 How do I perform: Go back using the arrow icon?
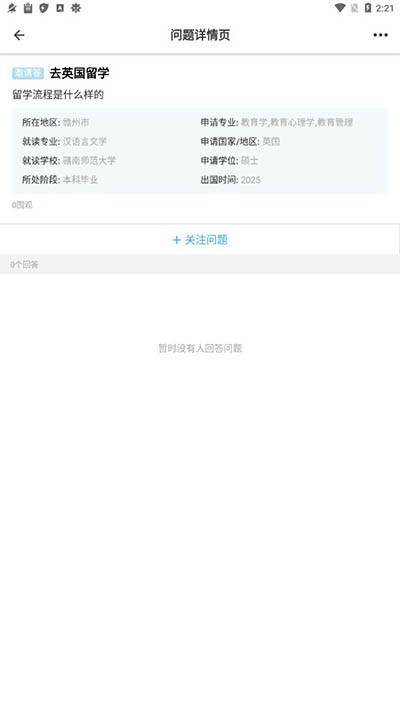pos(19,35)
